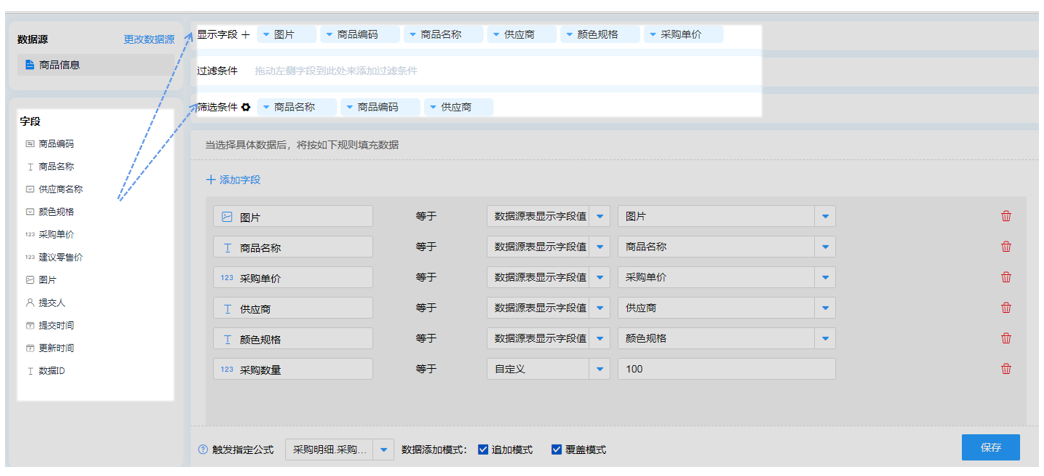Click the plus icon beside 显示字段
1044x476 pixels.
(246, 34)
